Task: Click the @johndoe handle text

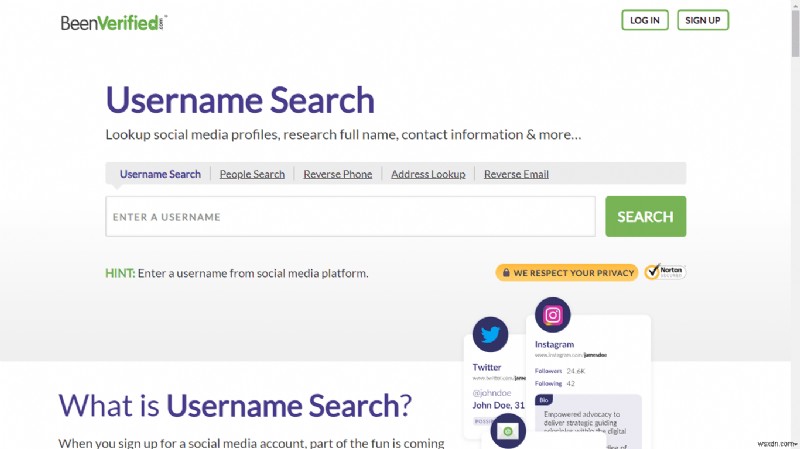Action: point(492,393)
